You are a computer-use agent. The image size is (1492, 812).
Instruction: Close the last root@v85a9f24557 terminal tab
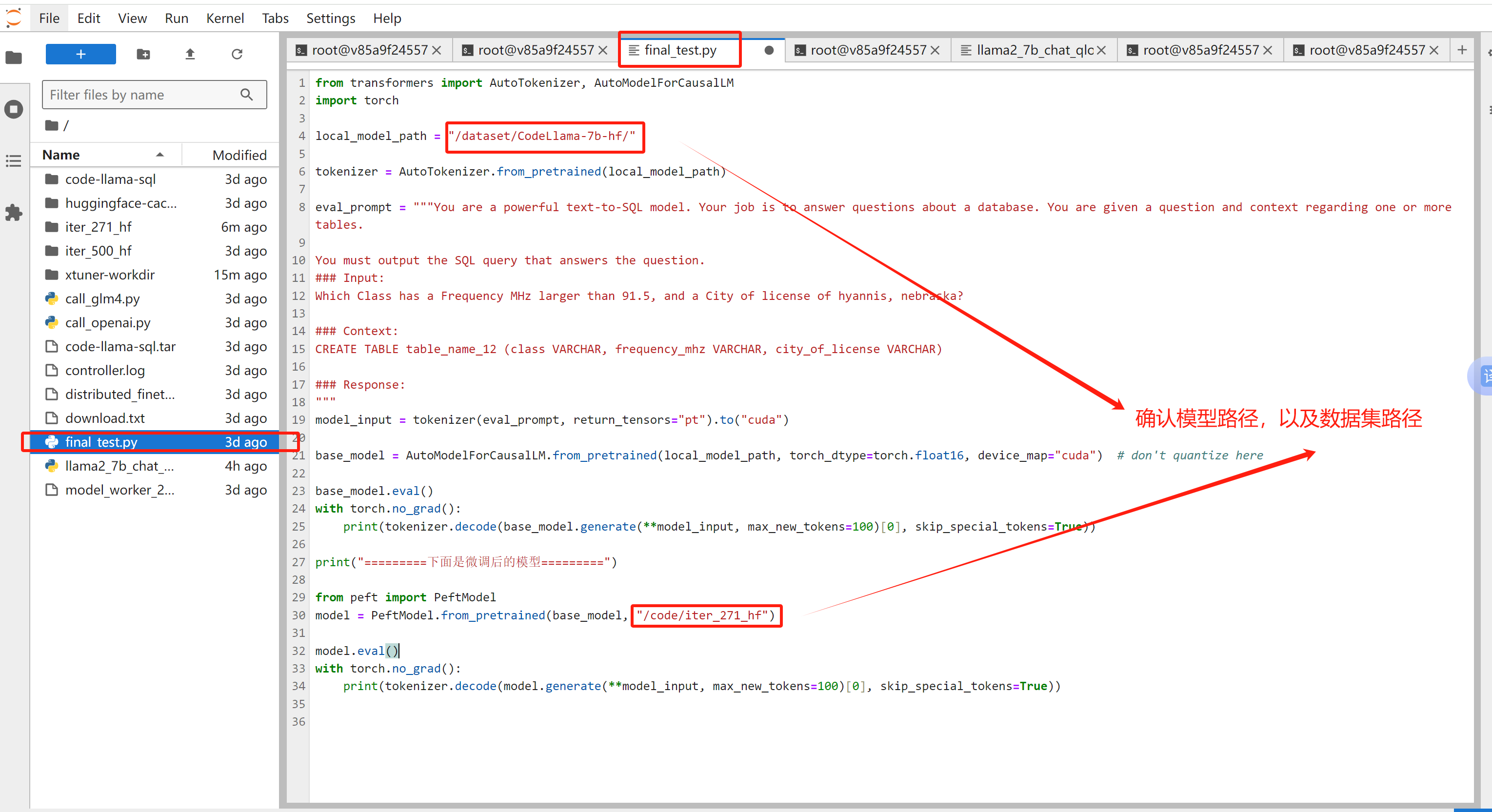coord(1433,50)
